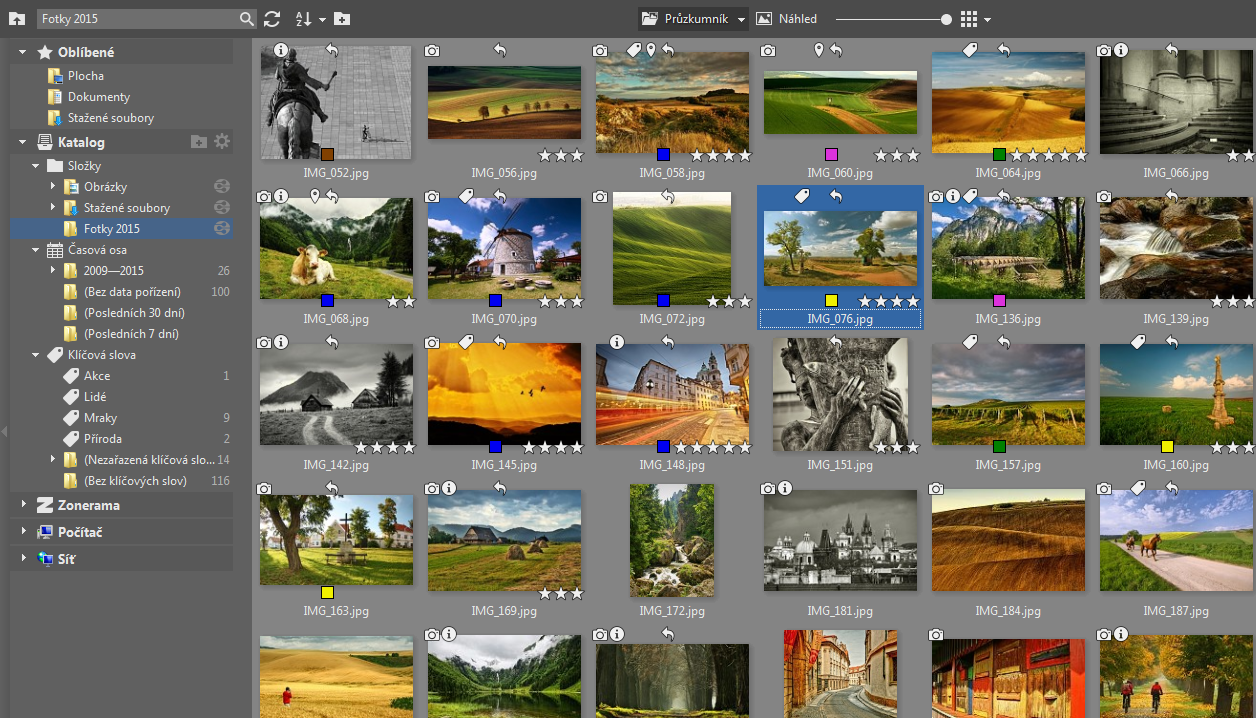Click the keyword tag icon on IMG_064.jpg

tap(970, 50)
